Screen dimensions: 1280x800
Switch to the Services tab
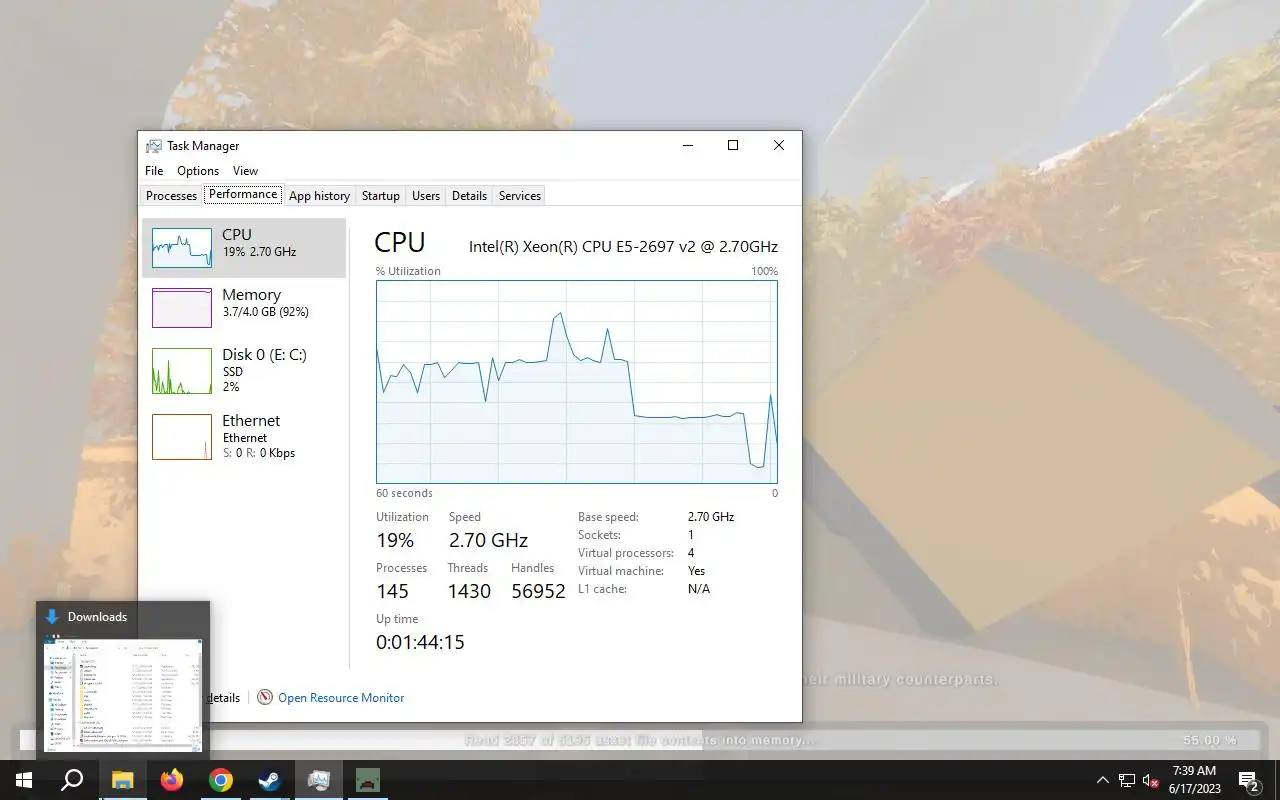tap(520, 196)
